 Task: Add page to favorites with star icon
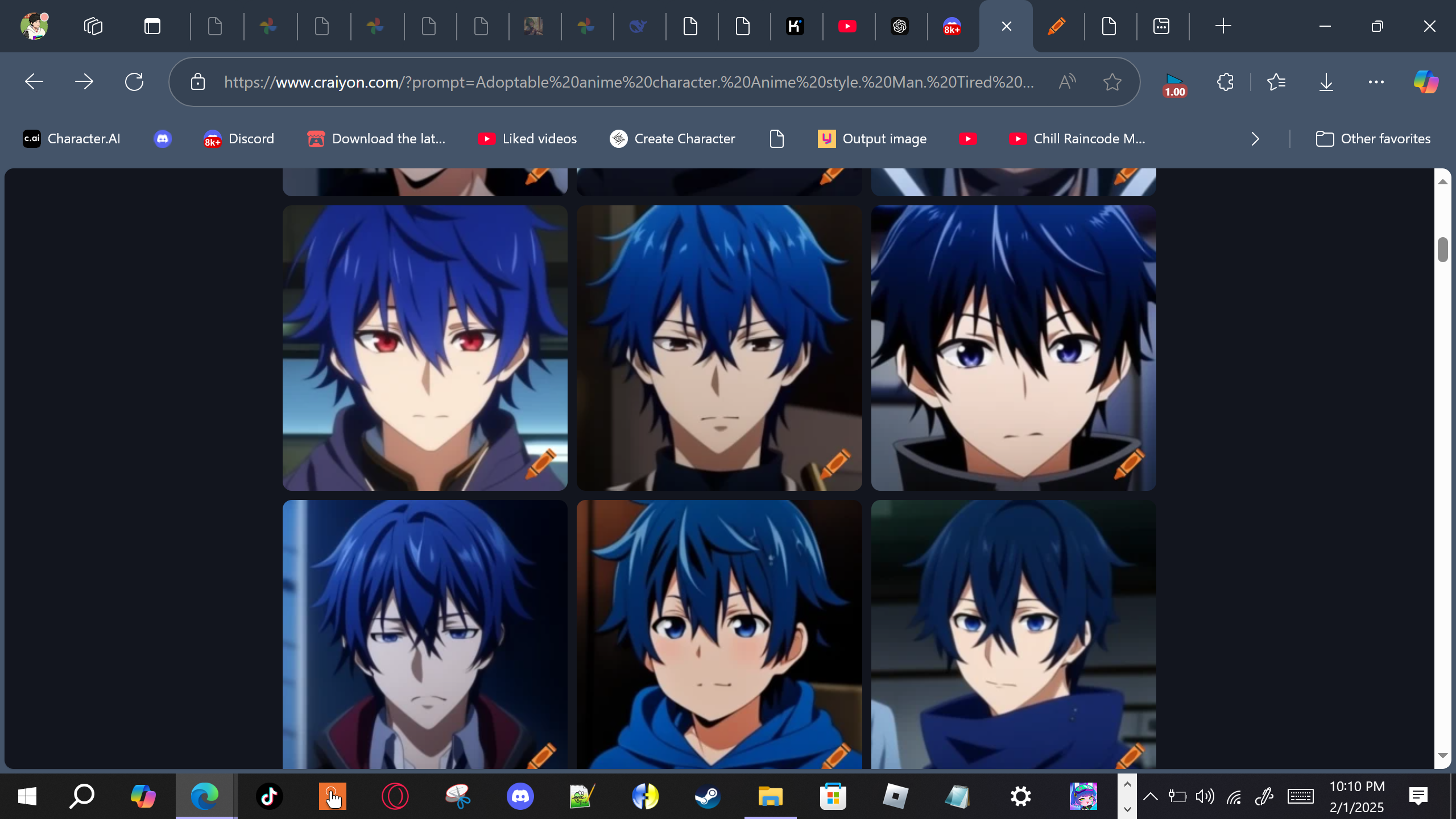1112,82
